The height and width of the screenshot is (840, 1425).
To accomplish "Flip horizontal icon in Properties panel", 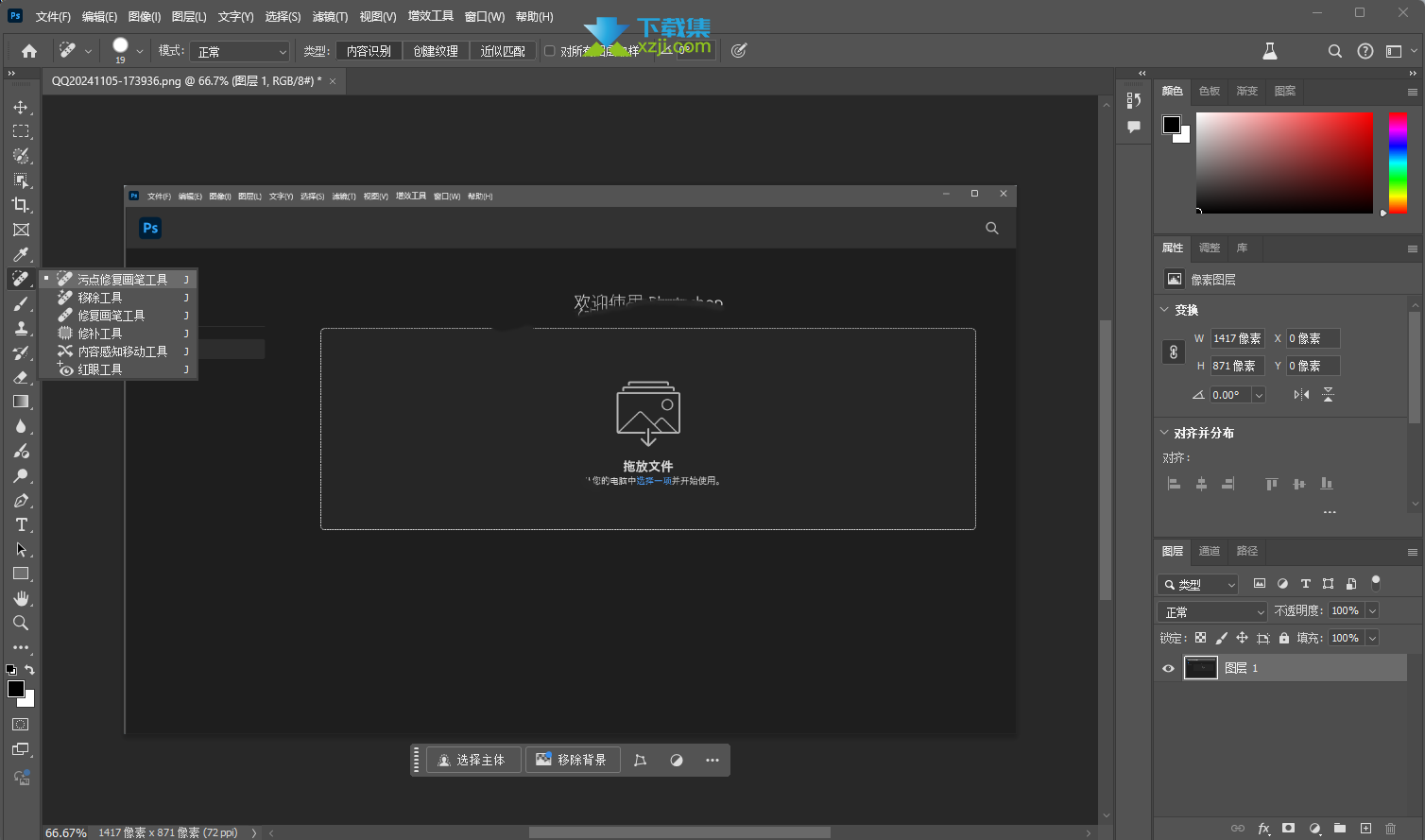I will 1302,395.
